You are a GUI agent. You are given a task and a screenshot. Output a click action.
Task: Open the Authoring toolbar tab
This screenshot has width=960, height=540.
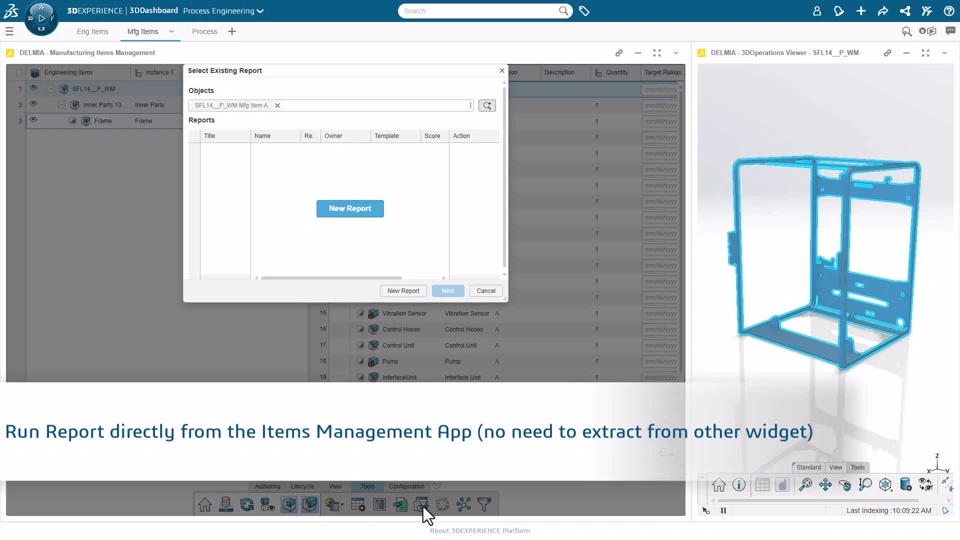click(x=268, y=486)
